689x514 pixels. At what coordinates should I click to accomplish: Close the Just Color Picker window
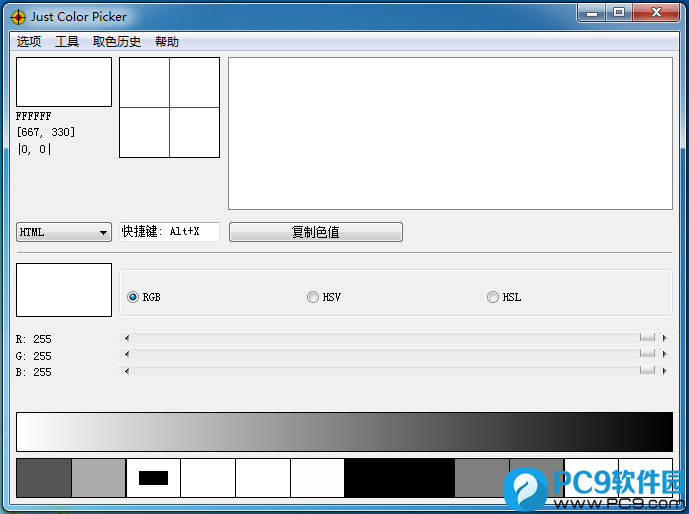[x=656, y=13]
